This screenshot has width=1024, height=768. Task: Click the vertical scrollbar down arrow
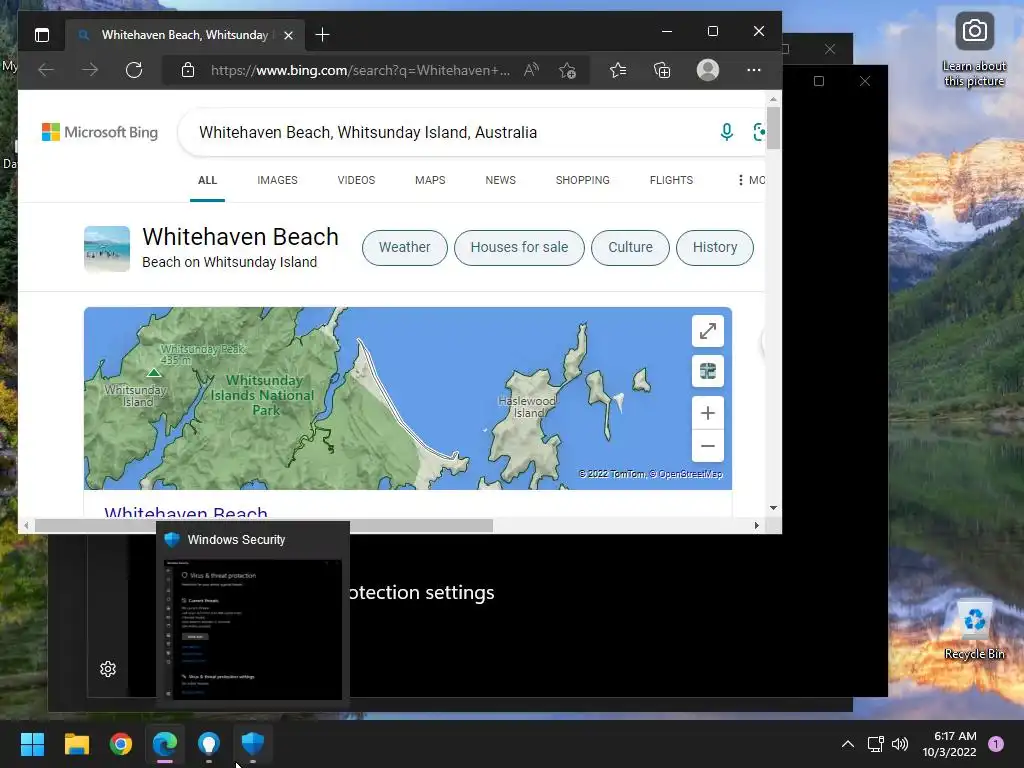point(773,507)
